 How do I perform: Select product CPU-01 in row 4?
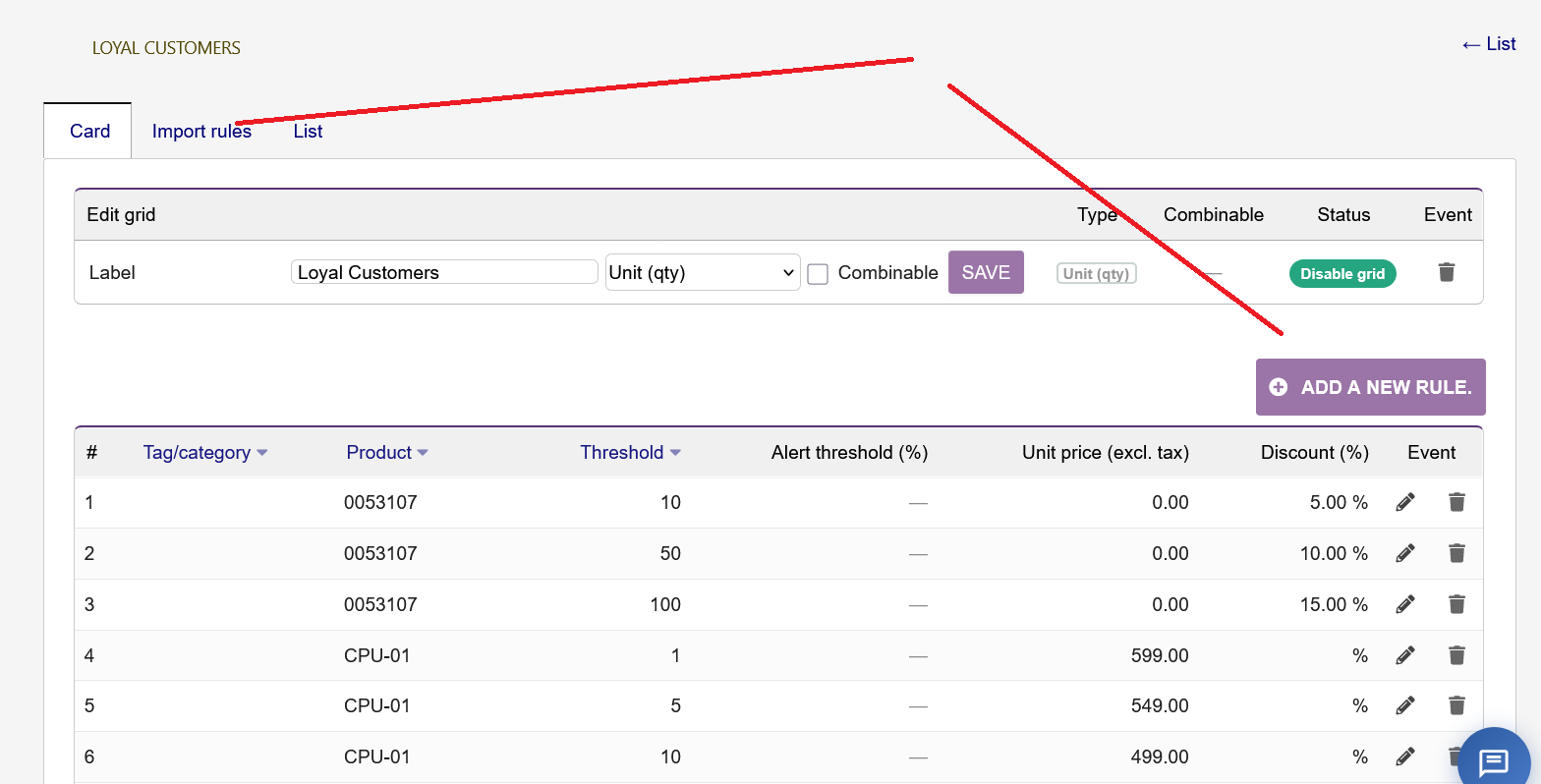point(376,655)
